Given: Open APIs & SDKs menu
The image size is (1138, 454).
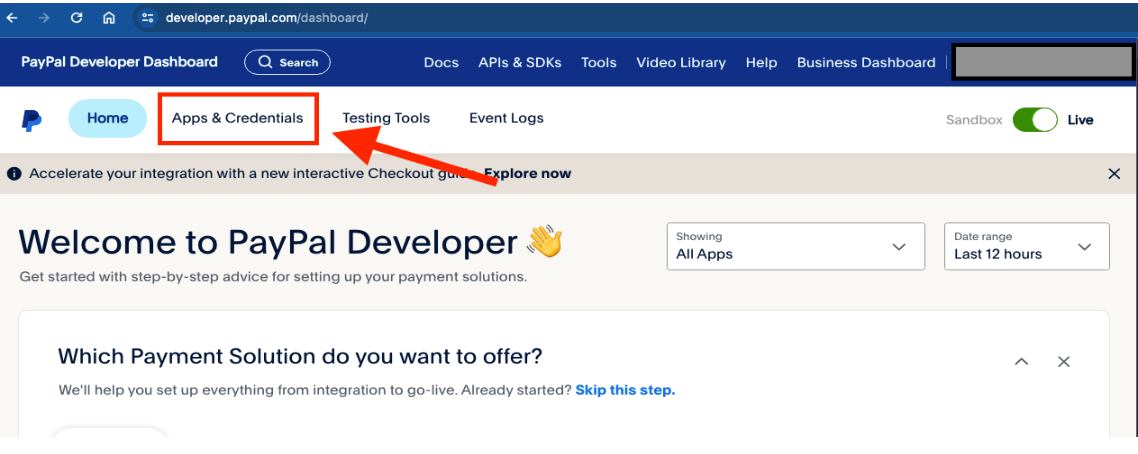Looking at the screenshot, I should coord(520,62).
